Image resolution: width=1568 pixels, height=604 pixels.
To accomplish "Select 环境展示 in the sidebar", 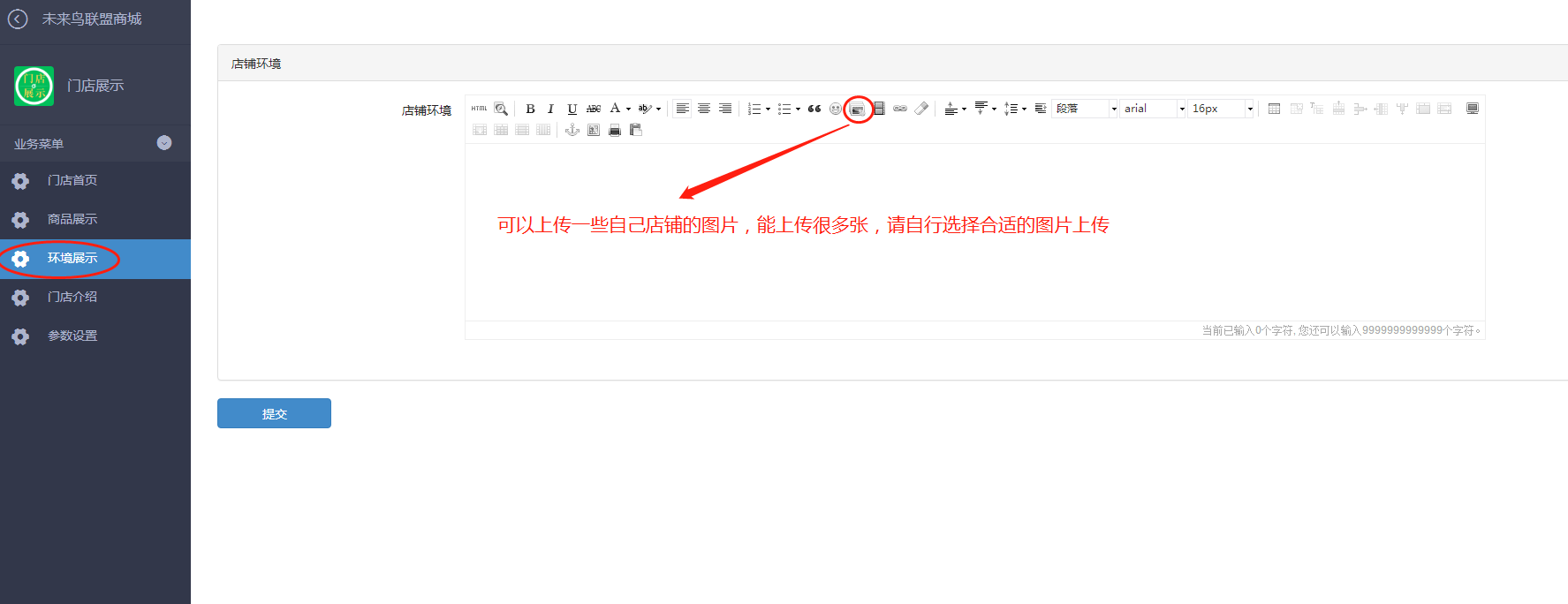I will 95,259.
